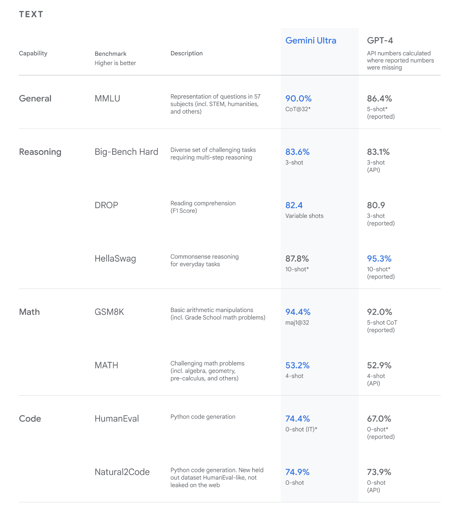Screen dimensions: 468x513
Task: Click the 90.0% Gemini MMLU score
Action: tap(298, 99)
